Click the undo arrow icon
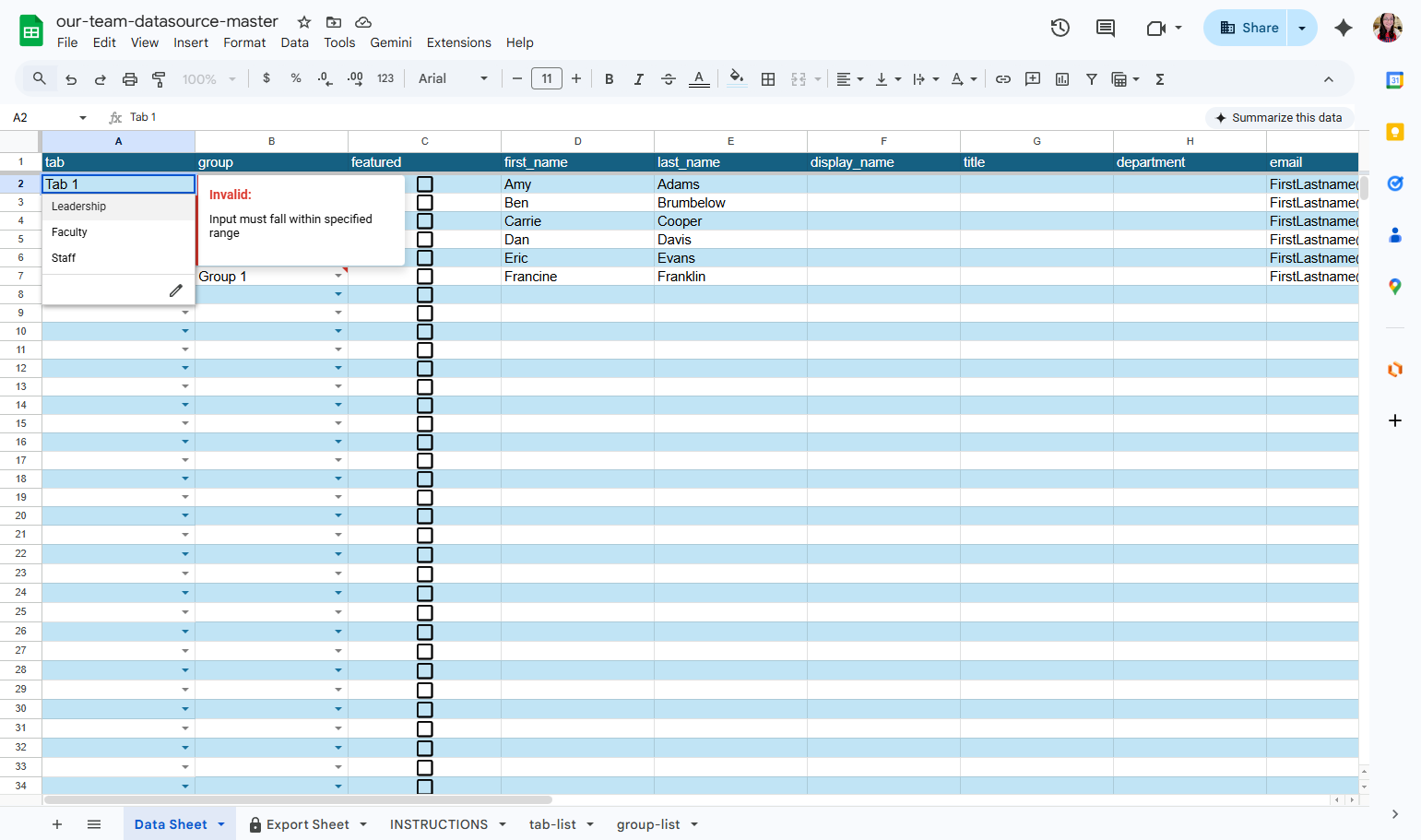 click(71, 79)
